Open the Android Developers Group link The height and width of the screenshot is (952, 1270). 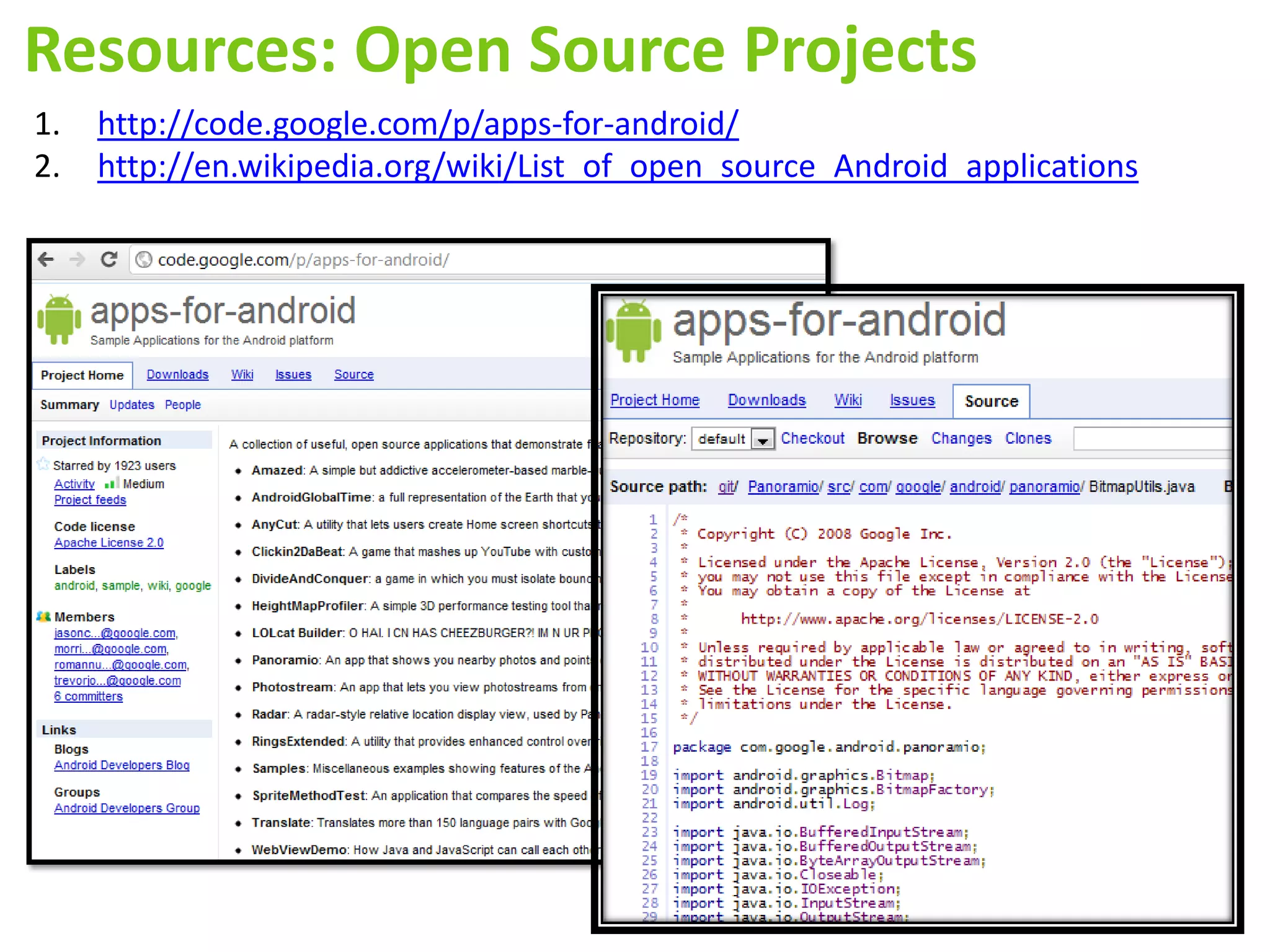coord(127,808)
